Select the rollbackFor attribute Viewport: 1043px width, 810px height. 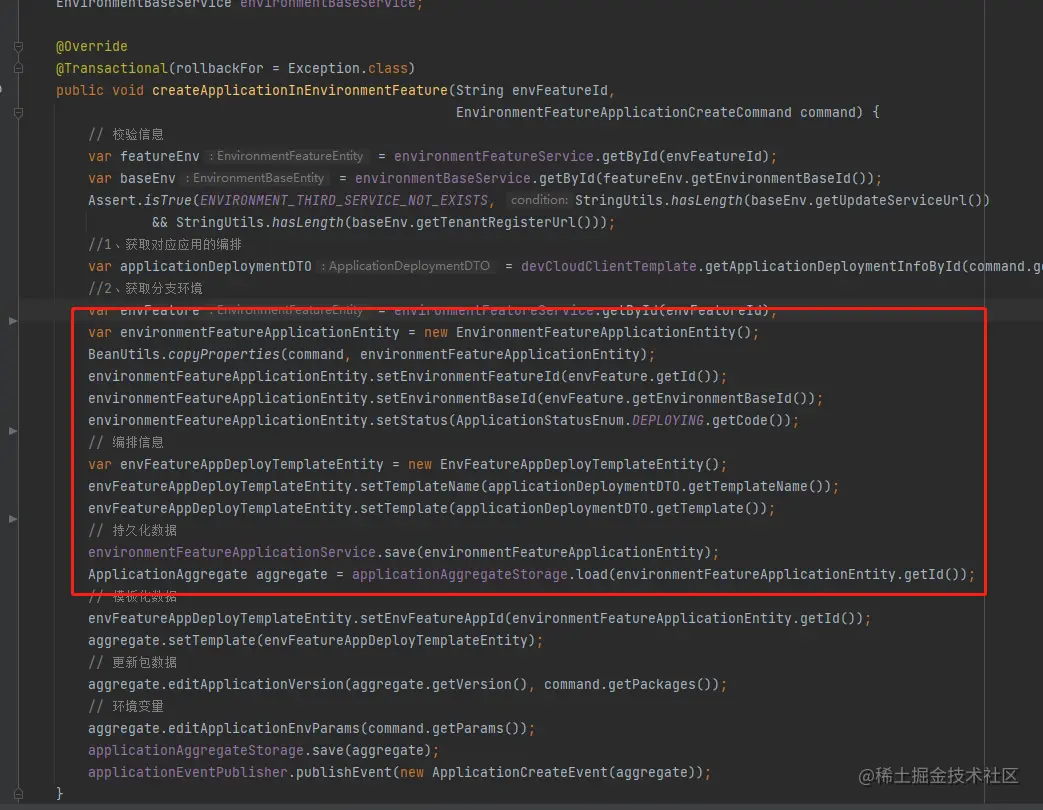click(220, 68)
